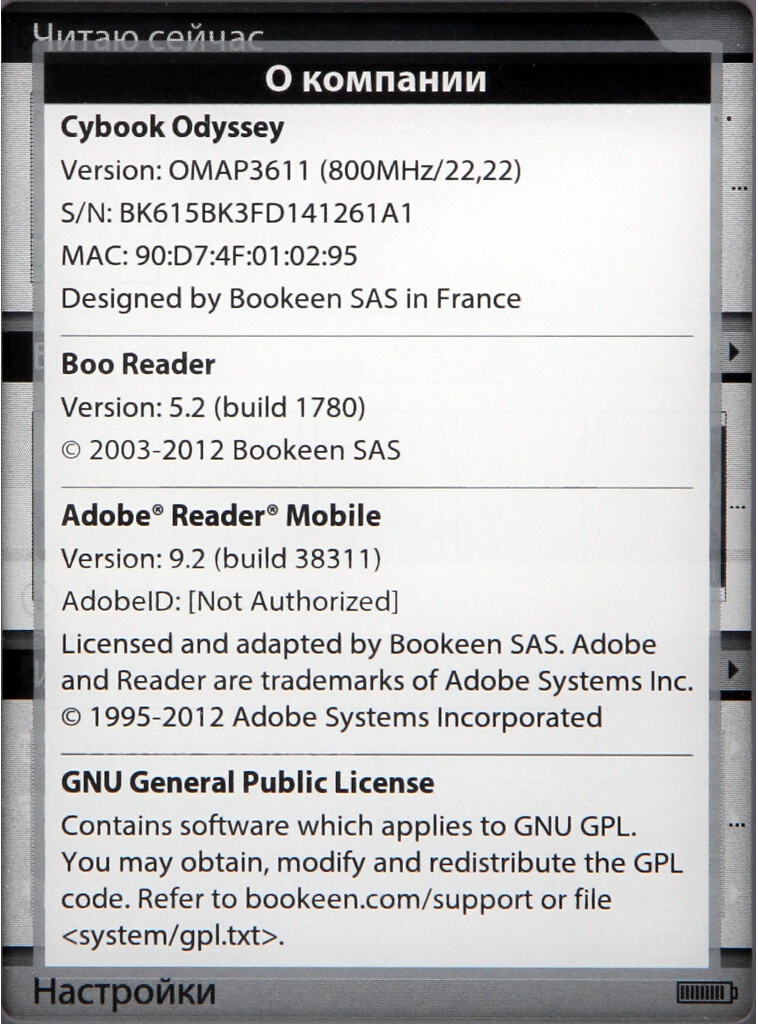Click the Cybook Odyssey heading

pos(172,129)
